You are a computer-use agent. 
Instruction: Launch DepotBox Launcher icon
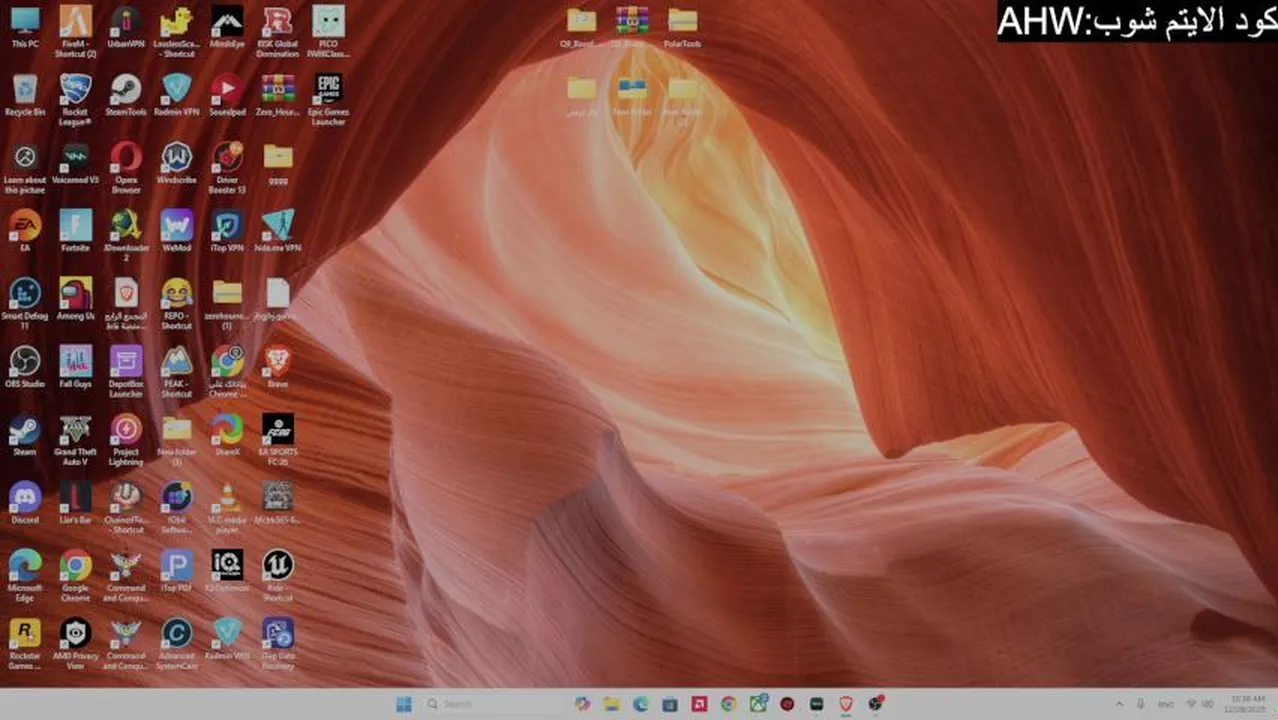(x=126, y=371)
